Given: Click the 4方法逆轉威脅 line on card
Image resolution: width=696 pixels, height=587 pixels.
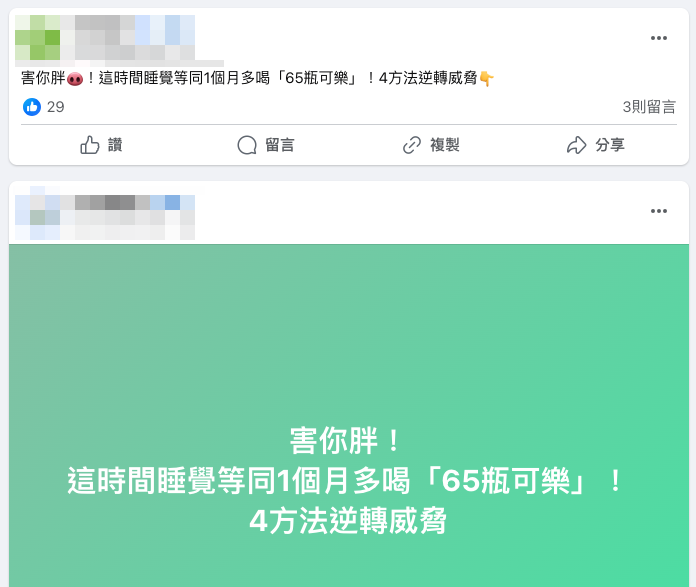Looking at the screenshot, I should (x=348, y=521).
